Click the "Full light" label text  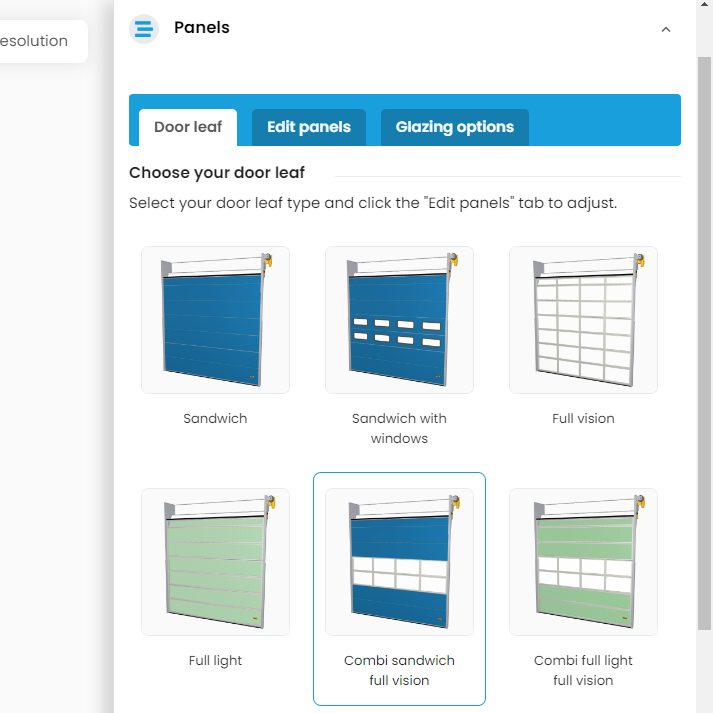tap(215, 660)
